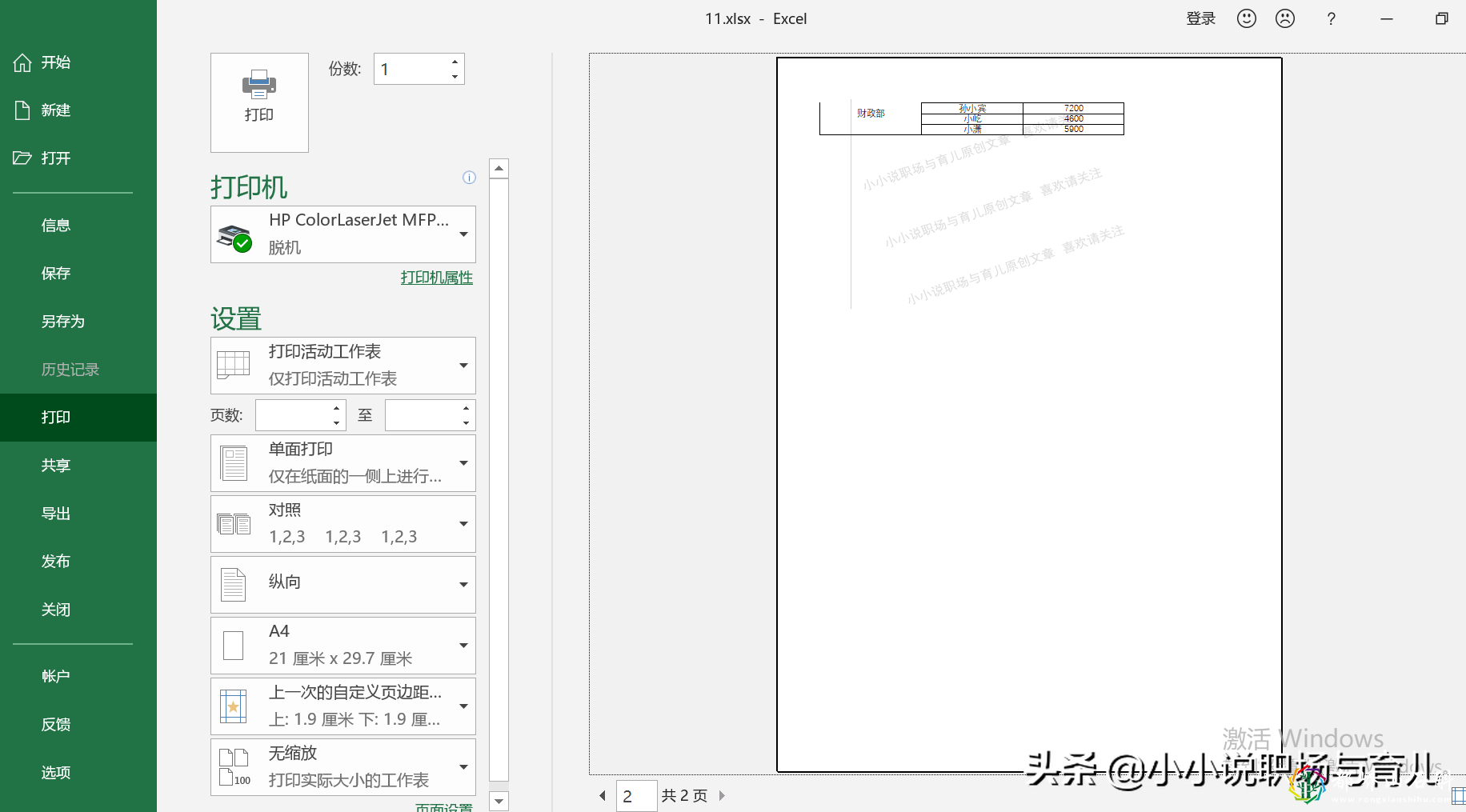Open the HP ColorLaserJet printer dropdown
Screen dimensions: 1466x812
pos(343,234)
